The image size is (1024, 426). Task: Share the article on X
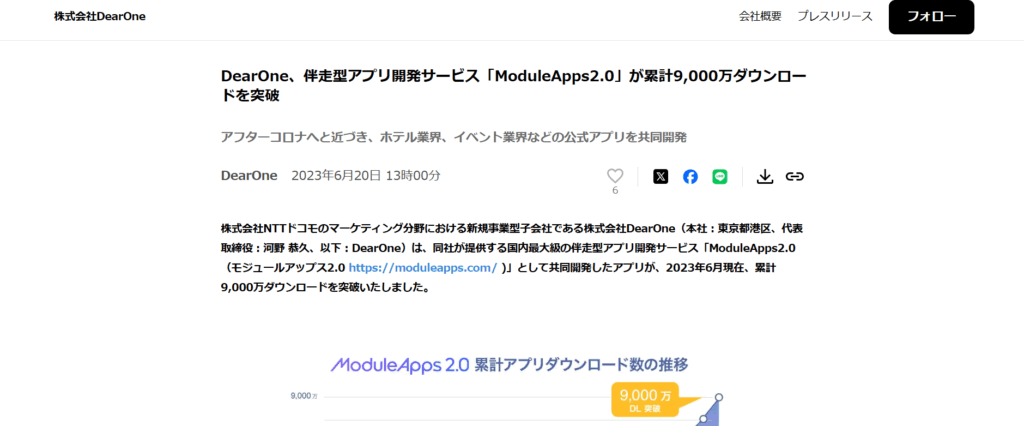point(661,176)
